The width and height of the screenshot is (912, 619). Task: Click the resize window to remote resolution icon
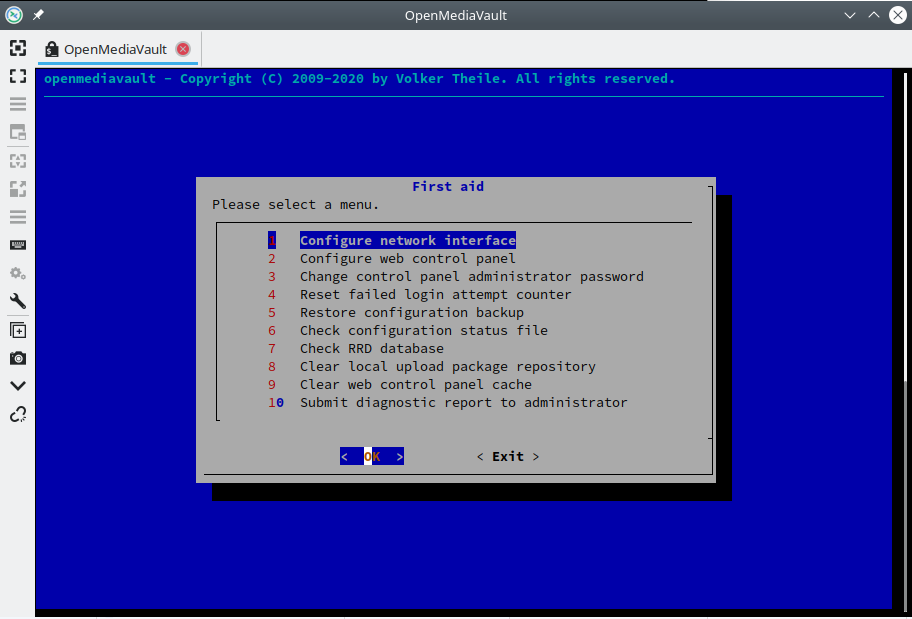18,48
